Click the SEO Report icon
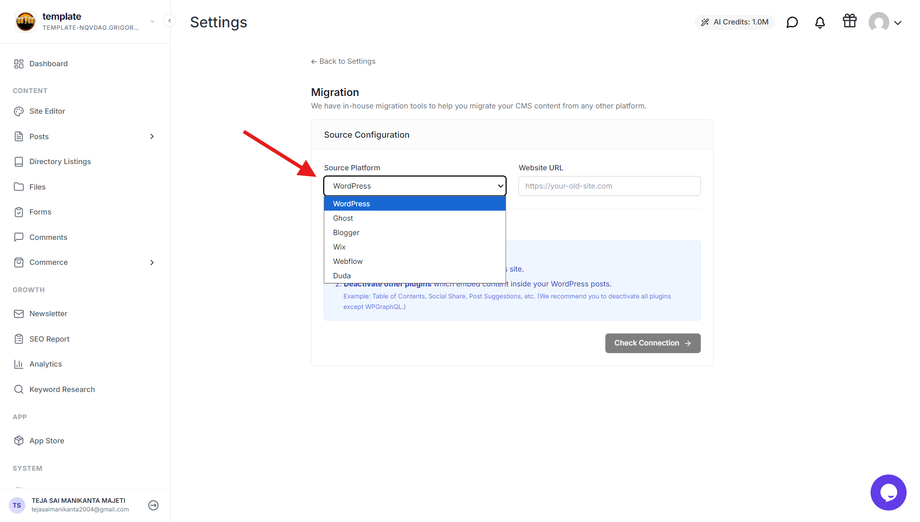This screenshot has height=522, width=920. (19, 339)
